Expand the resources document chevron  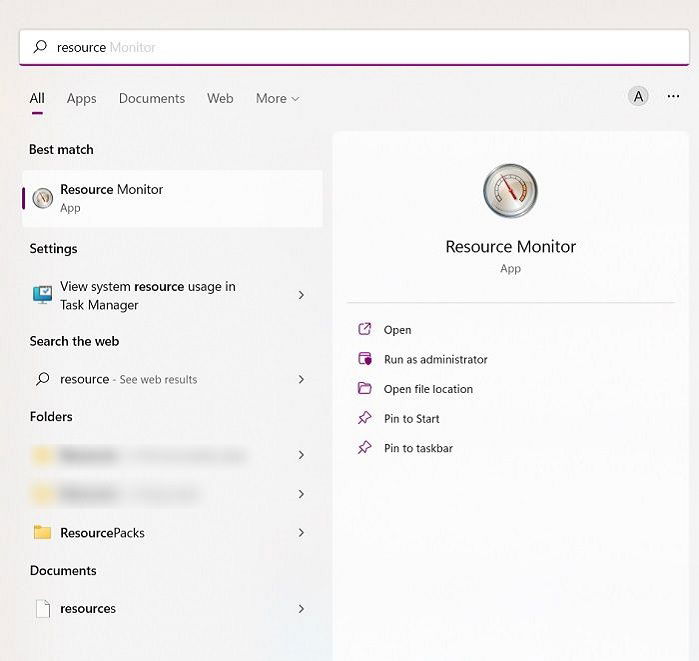click(x=301, y=609)
